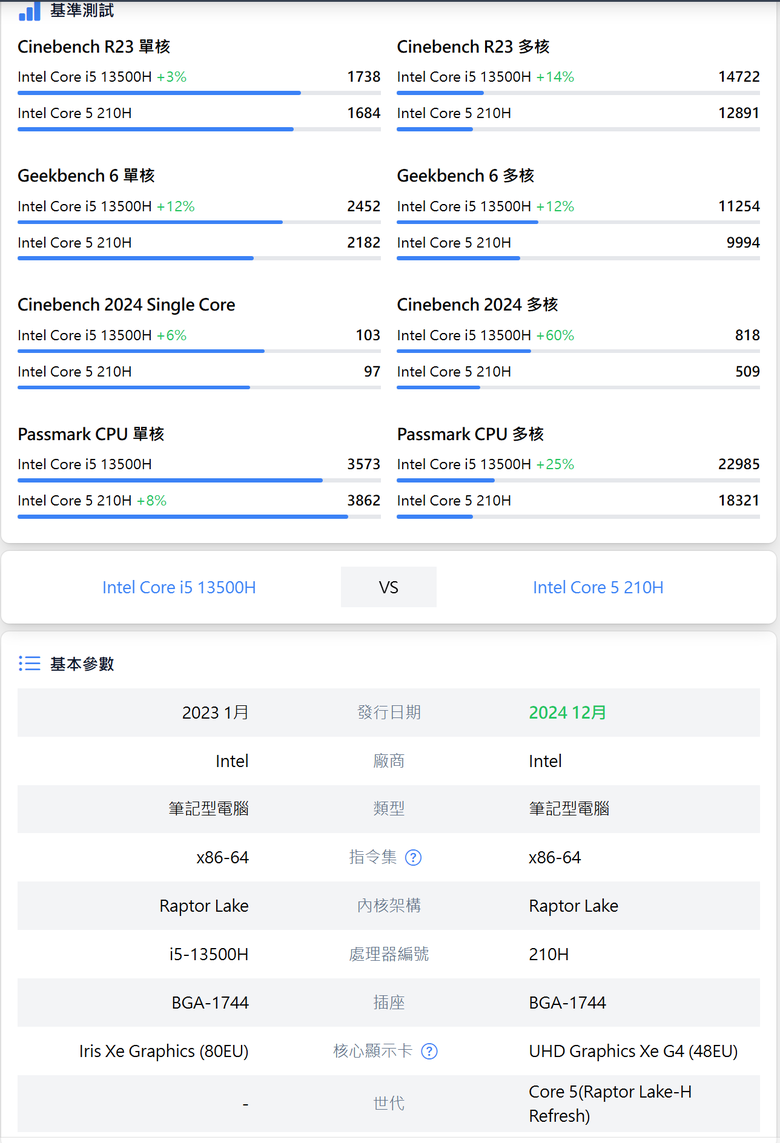
Task: Click the i5-13500H processor number cell
Action: click(209, 954)
